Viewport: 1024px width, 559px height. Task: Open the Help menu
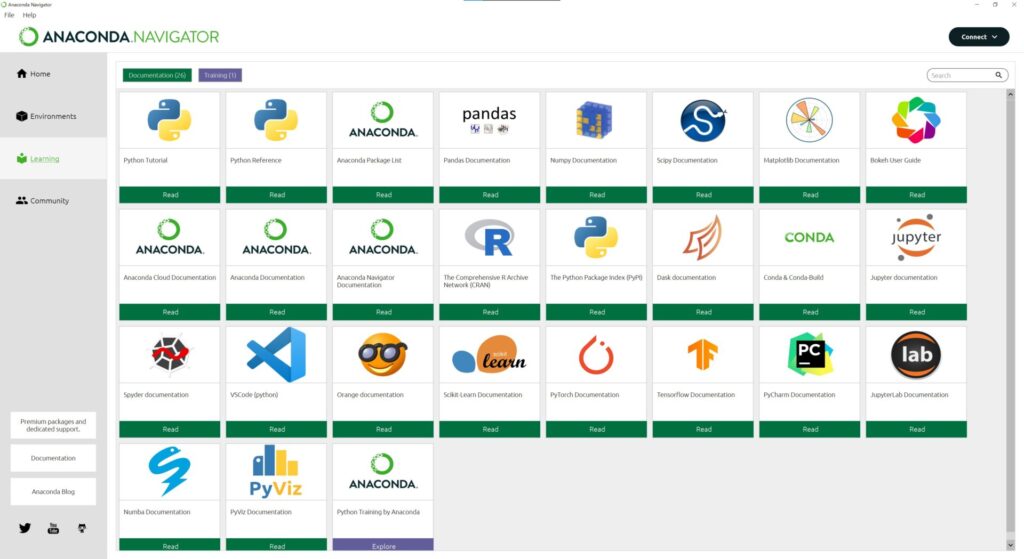click(29, 15)
